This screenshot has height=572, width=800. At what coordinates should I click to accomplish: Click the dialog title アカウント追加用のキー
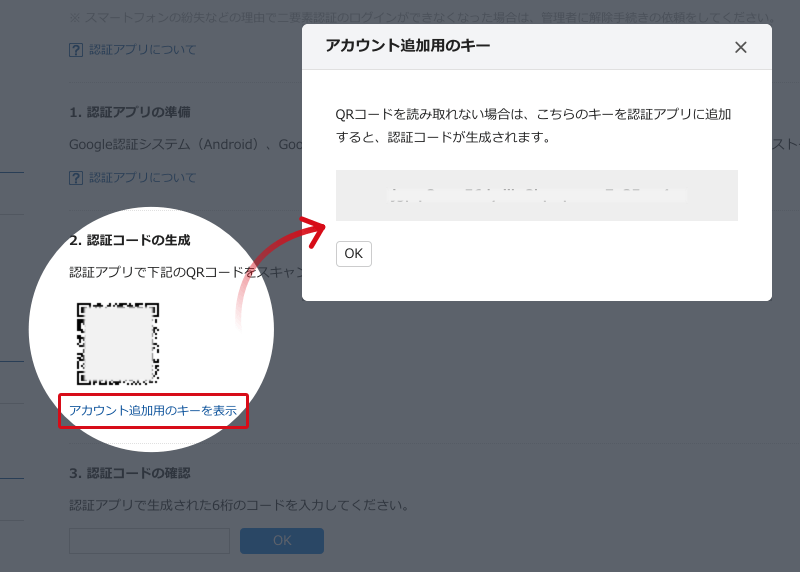click(408, 45)
